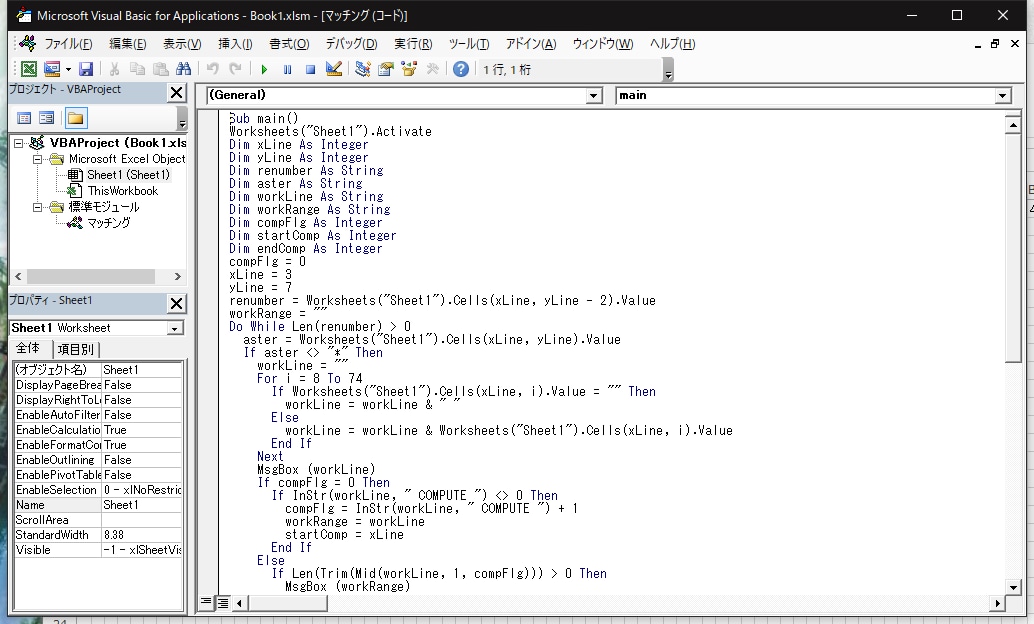Toggle Design Mode icon
Image resolution: width=1034 pixels, height=624 pixels.
click(334, 69)
